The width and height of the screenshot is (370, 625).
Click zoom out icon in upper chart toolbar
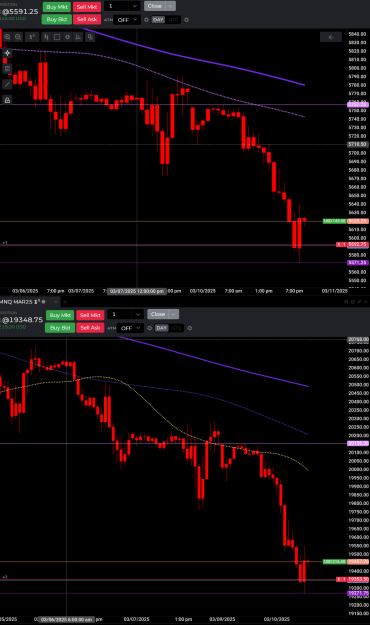[x=18, y=37]
